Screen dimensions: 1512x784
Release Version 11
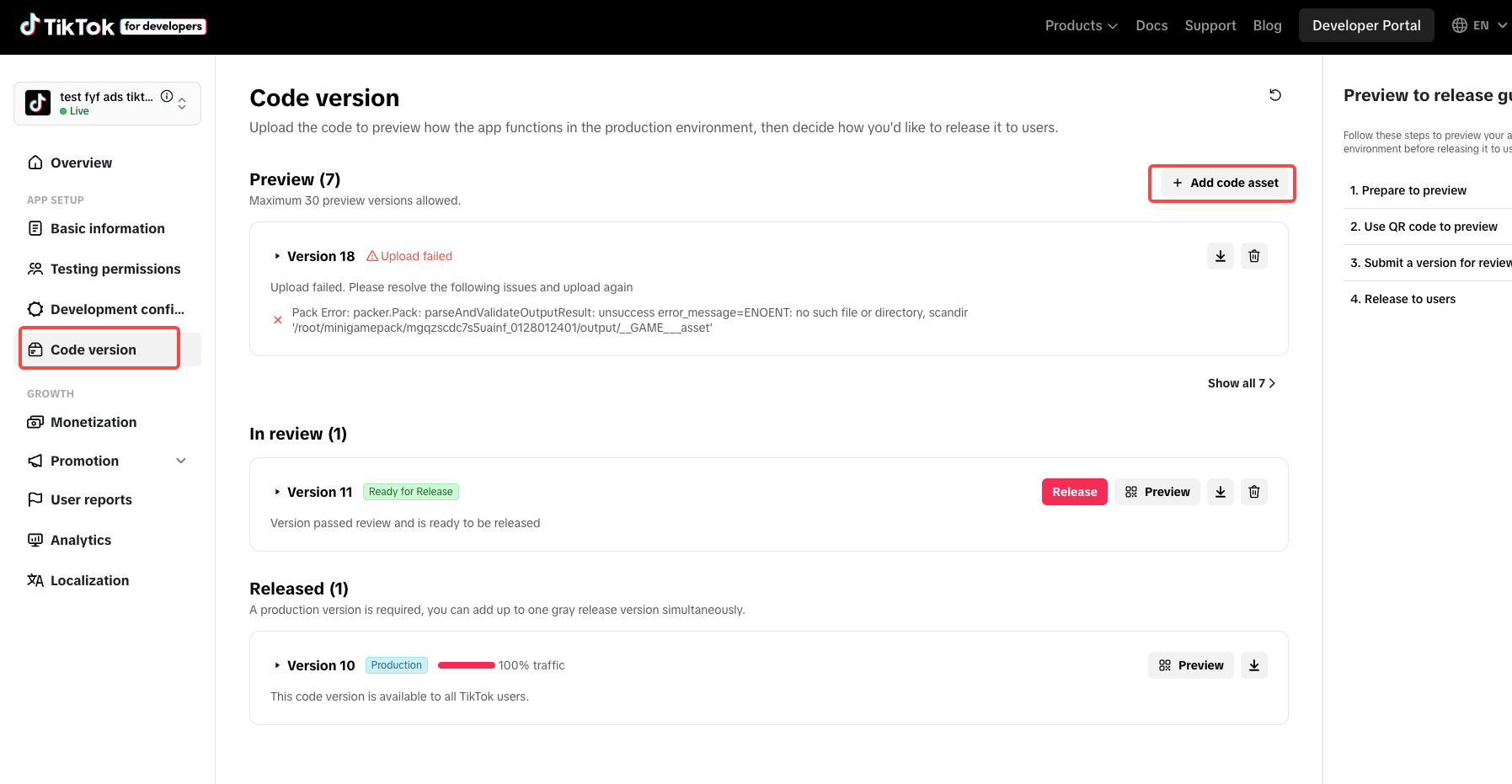point(1075,492)
